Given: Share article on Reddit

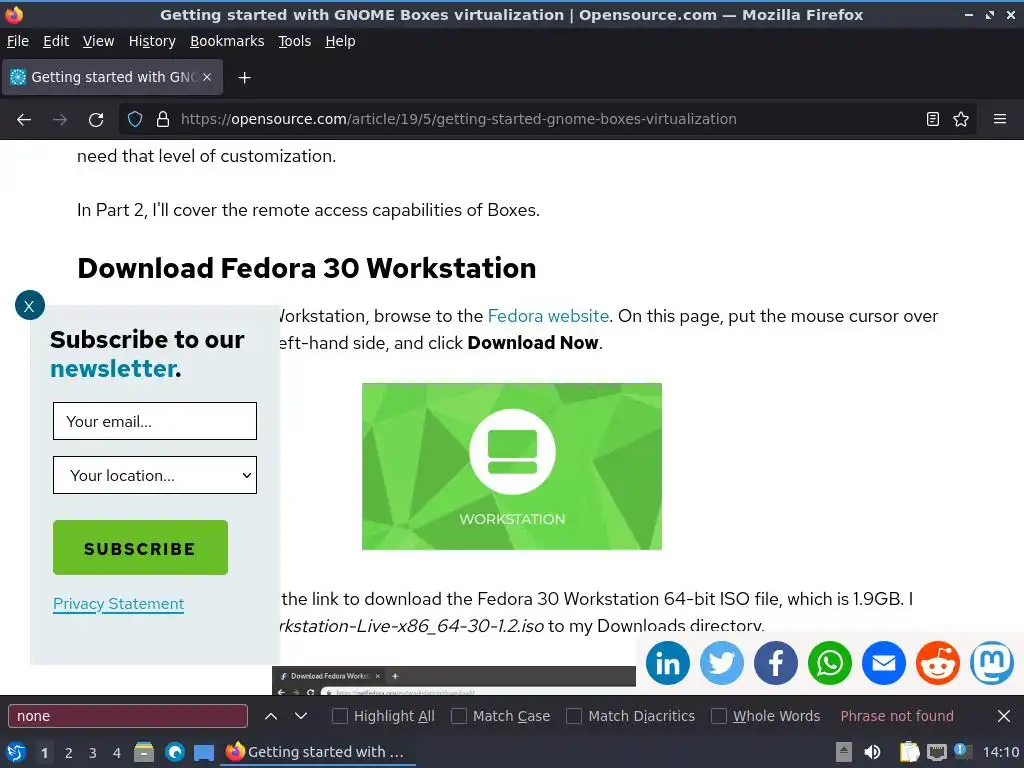Looking at the screenshot, I should pyautogui.click(x=938, y=663).
